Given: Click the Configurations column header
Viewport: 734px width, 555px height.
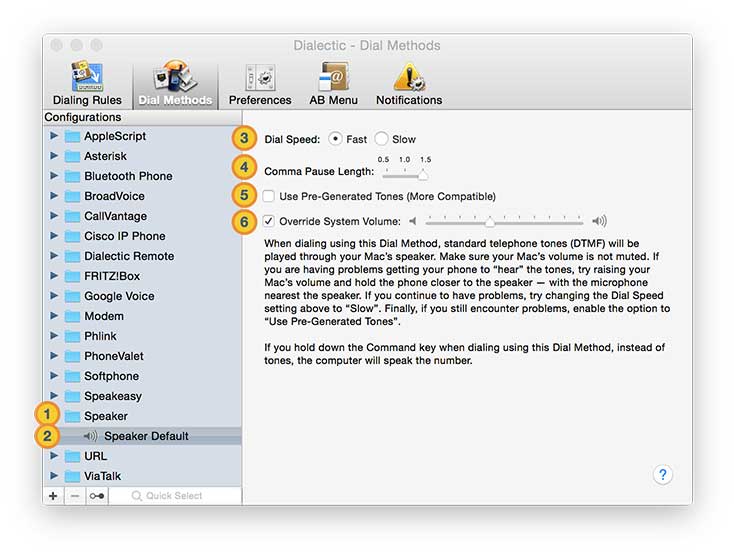Looking at the screenshot, I should pyautogui.click(x=142, y=117).
